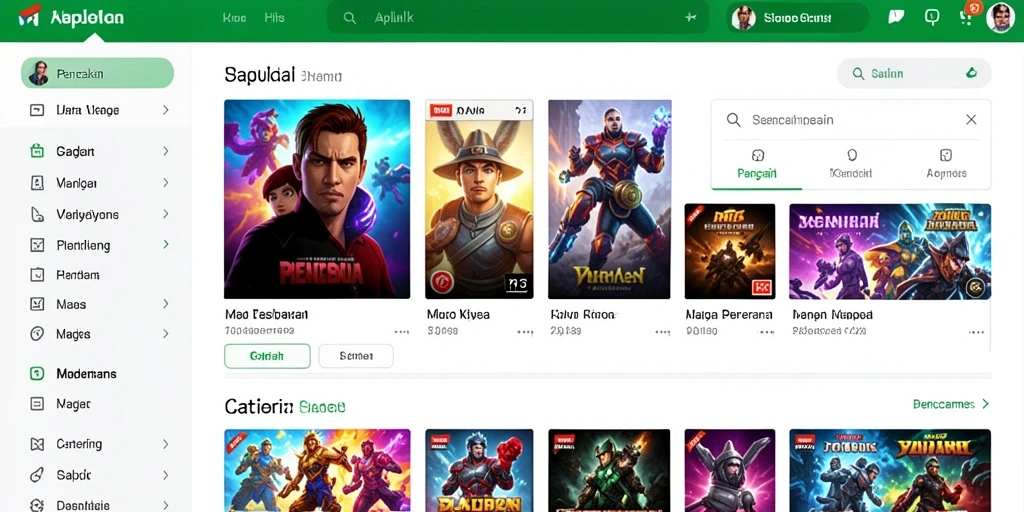
Task: Expand the Sapdc sidebar chevron
Action: point(166,475)
